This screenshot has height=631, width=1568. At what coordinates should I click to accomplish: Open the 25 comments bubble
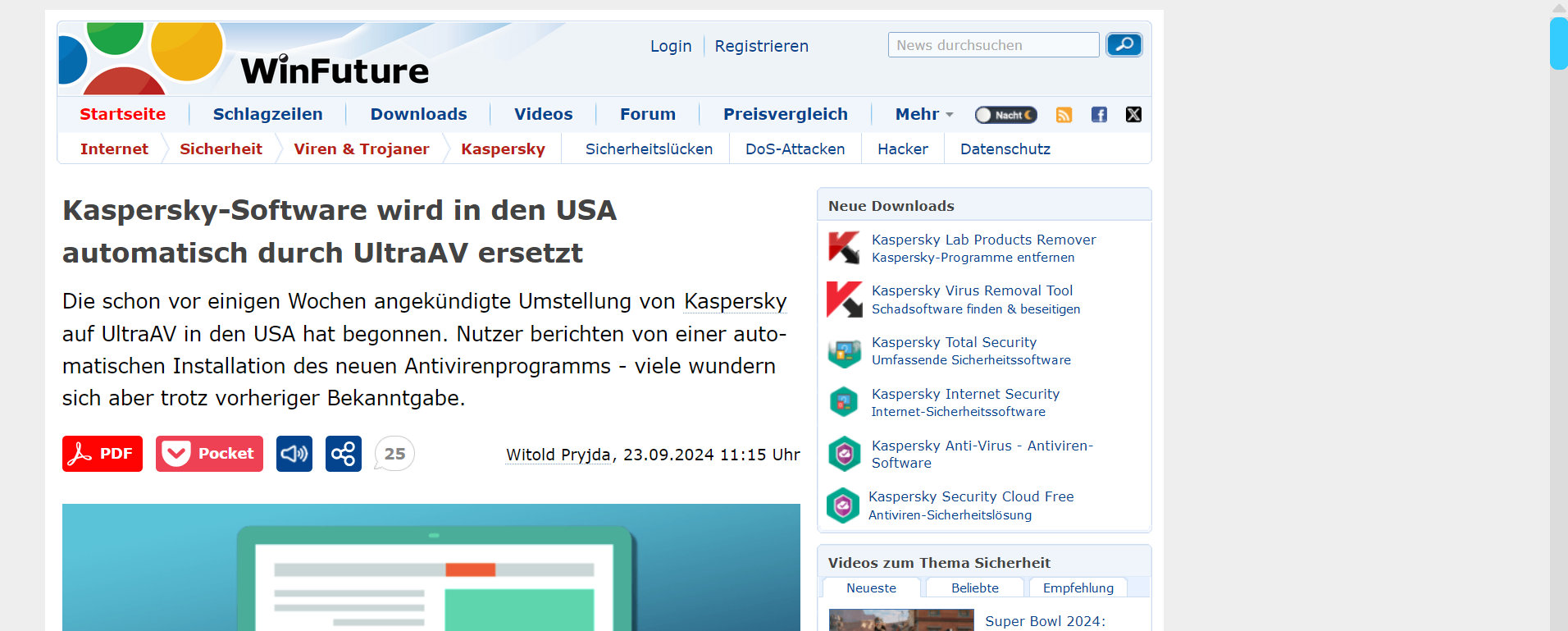[x=394, y=454]
